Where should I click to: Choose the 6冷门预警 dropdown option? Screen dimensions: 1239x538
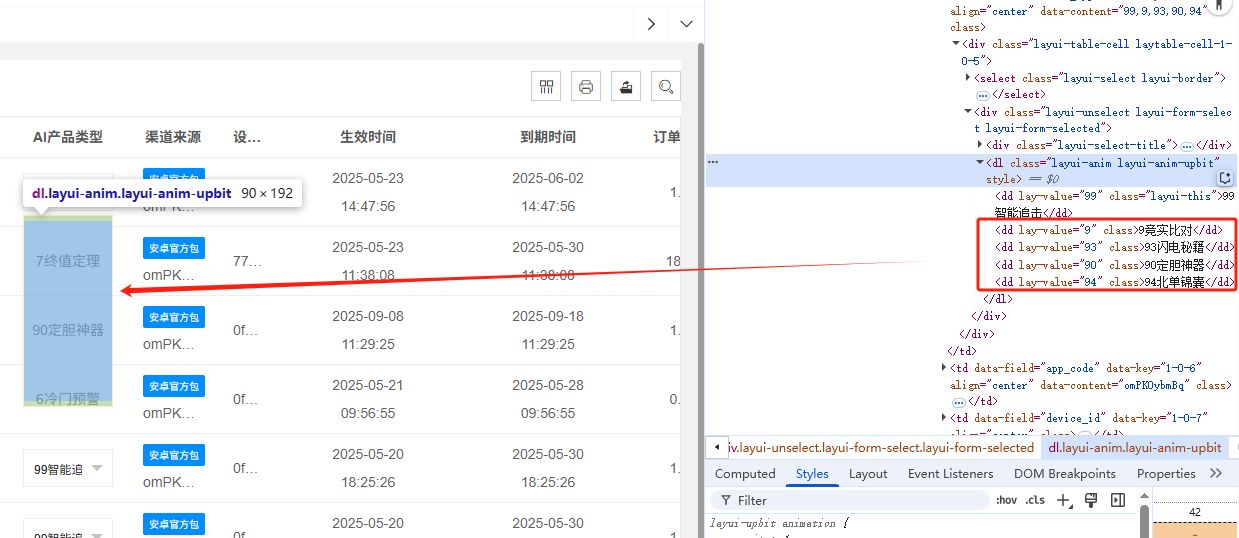click(x=68, y=398)
